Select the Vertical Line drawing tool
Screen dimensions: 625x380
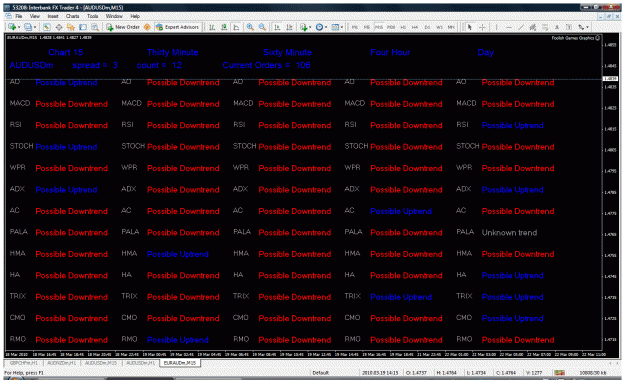[x=497, y=27]
